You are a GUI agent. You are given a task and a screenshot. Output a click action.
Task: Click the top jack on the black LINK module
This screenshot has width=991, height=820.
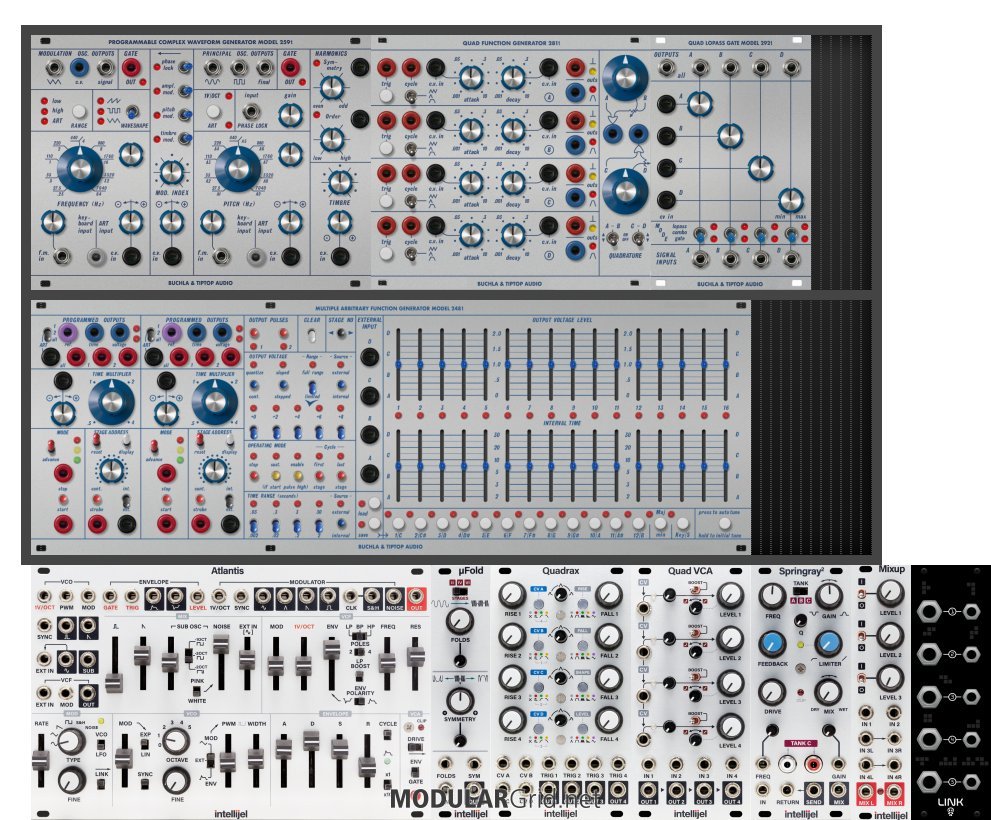(x=928, y=611)
